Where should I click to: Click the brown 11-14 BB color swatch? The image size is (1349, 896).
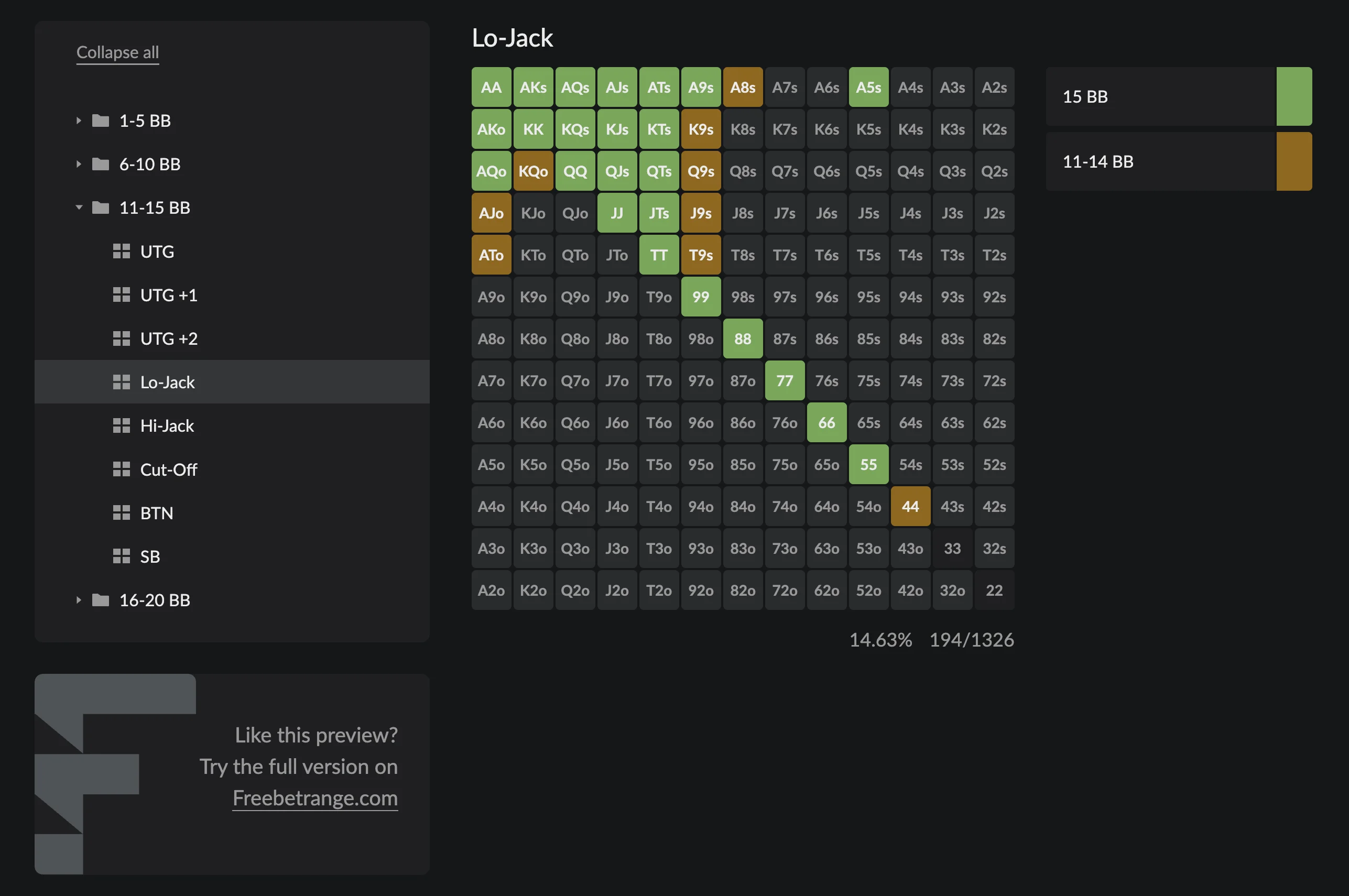click(x=1293, y=161)
